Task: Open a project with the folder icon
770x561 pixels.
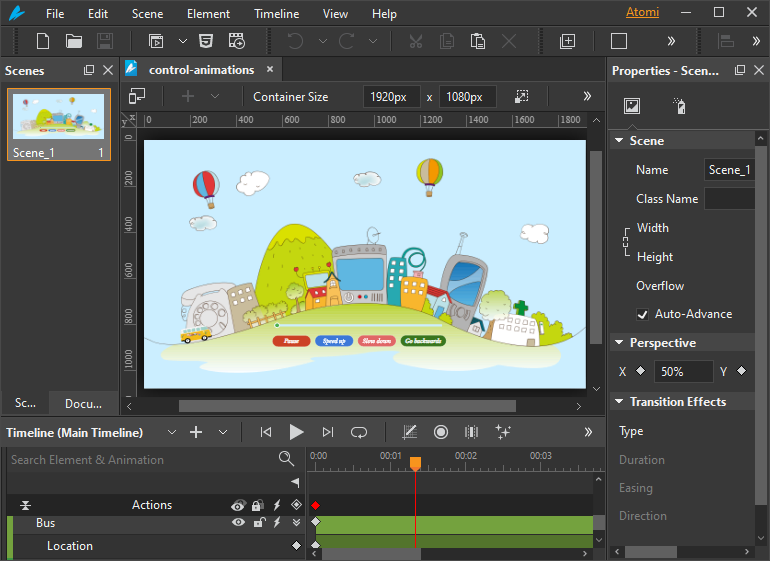Action: click(74, 41)
